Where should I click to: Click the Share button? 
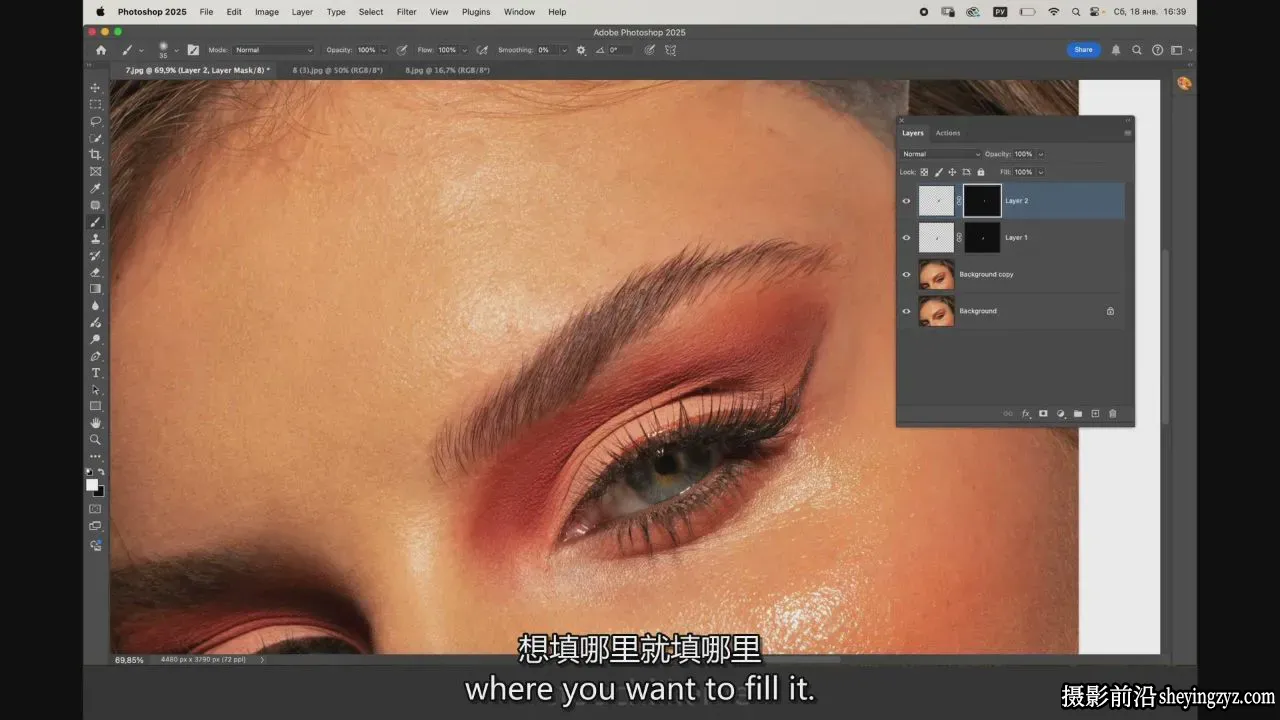(1084, 50)
